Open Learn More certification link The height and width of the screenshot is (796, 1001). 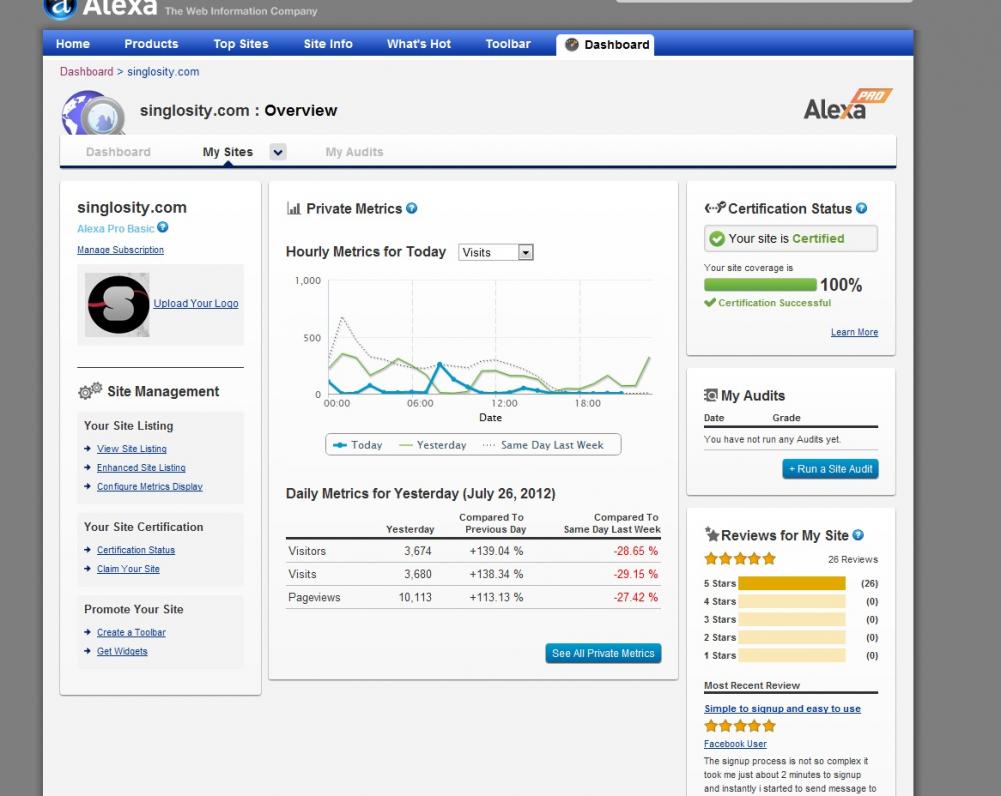point(854,332)
